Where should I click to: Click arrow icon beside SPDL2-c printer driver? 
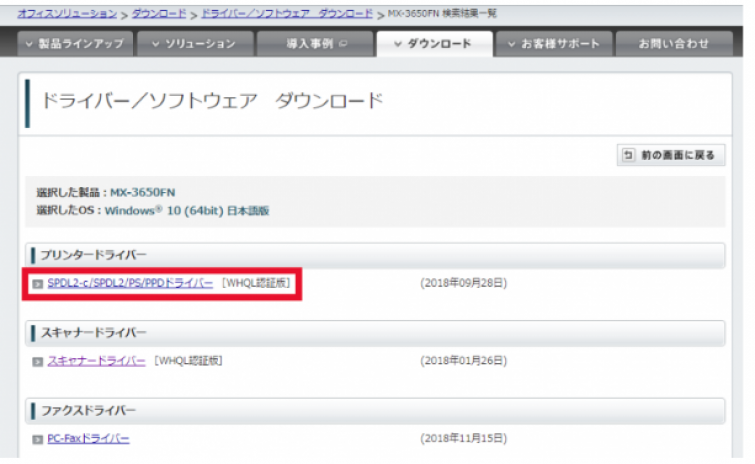coord(38,284)
